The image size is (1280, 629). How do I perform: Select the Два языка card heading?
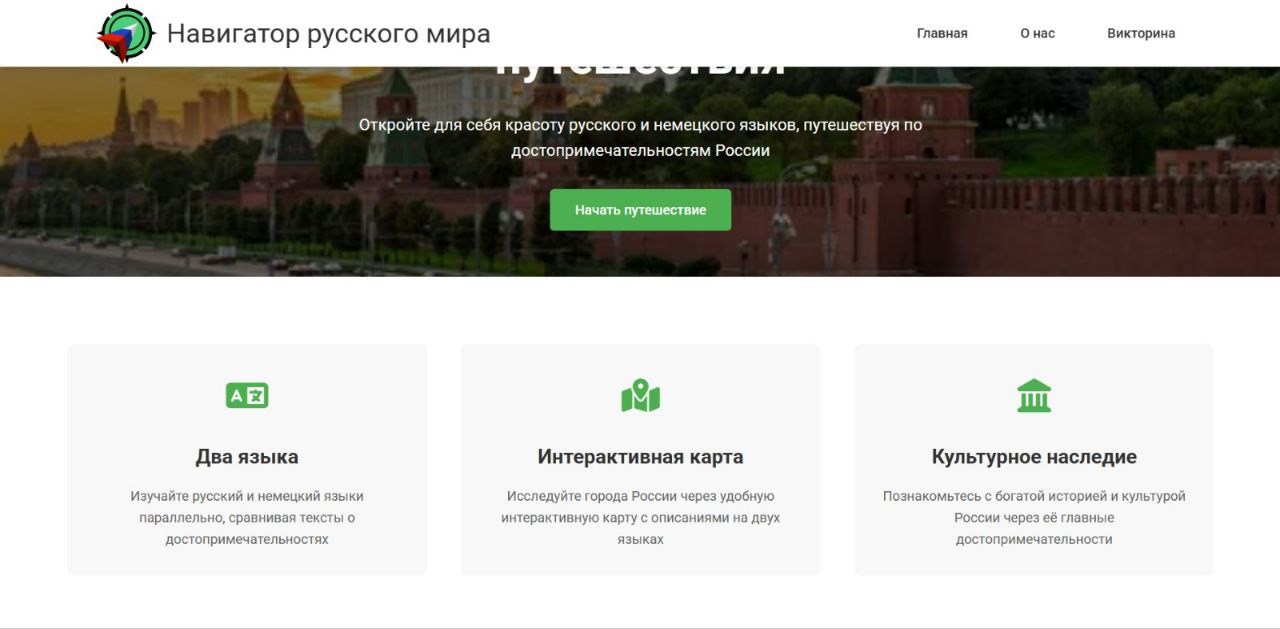click(247, 457)
